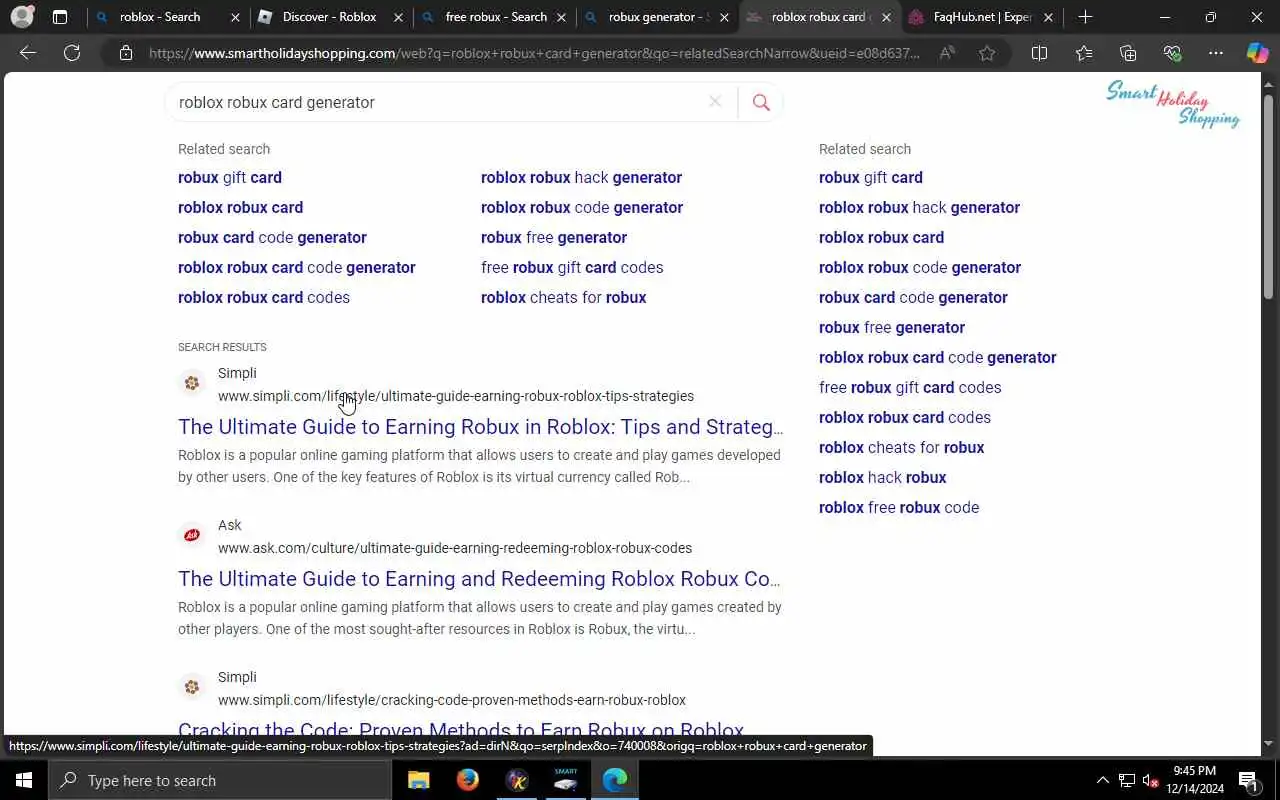Open sidebar 'robux free generator' link
The image size is (1280, 800).
892,327
